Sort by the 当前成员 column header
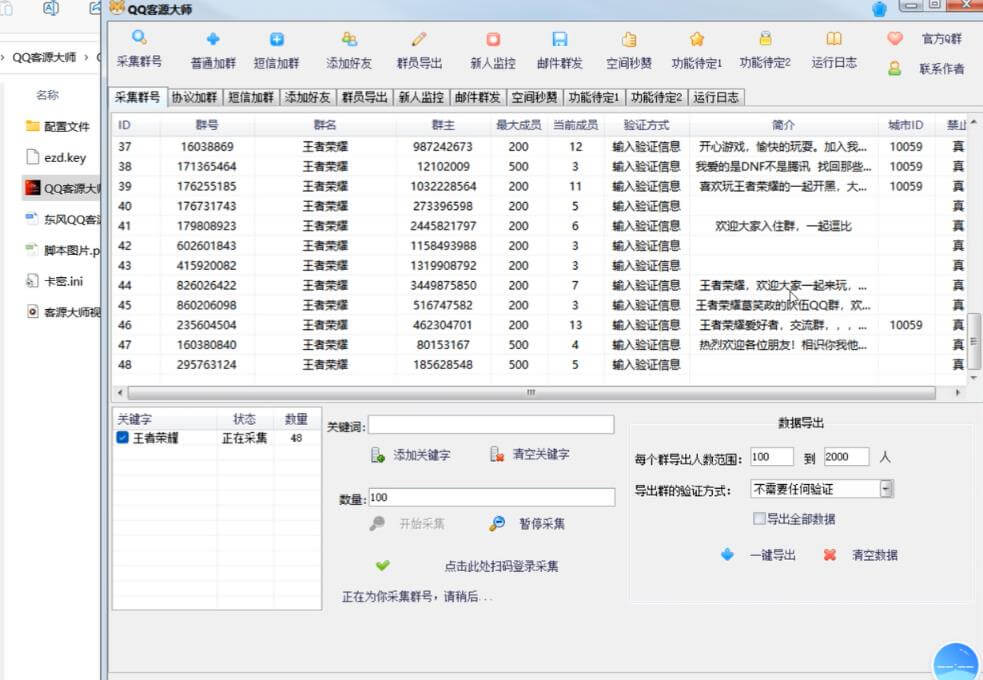 (576, 125)
